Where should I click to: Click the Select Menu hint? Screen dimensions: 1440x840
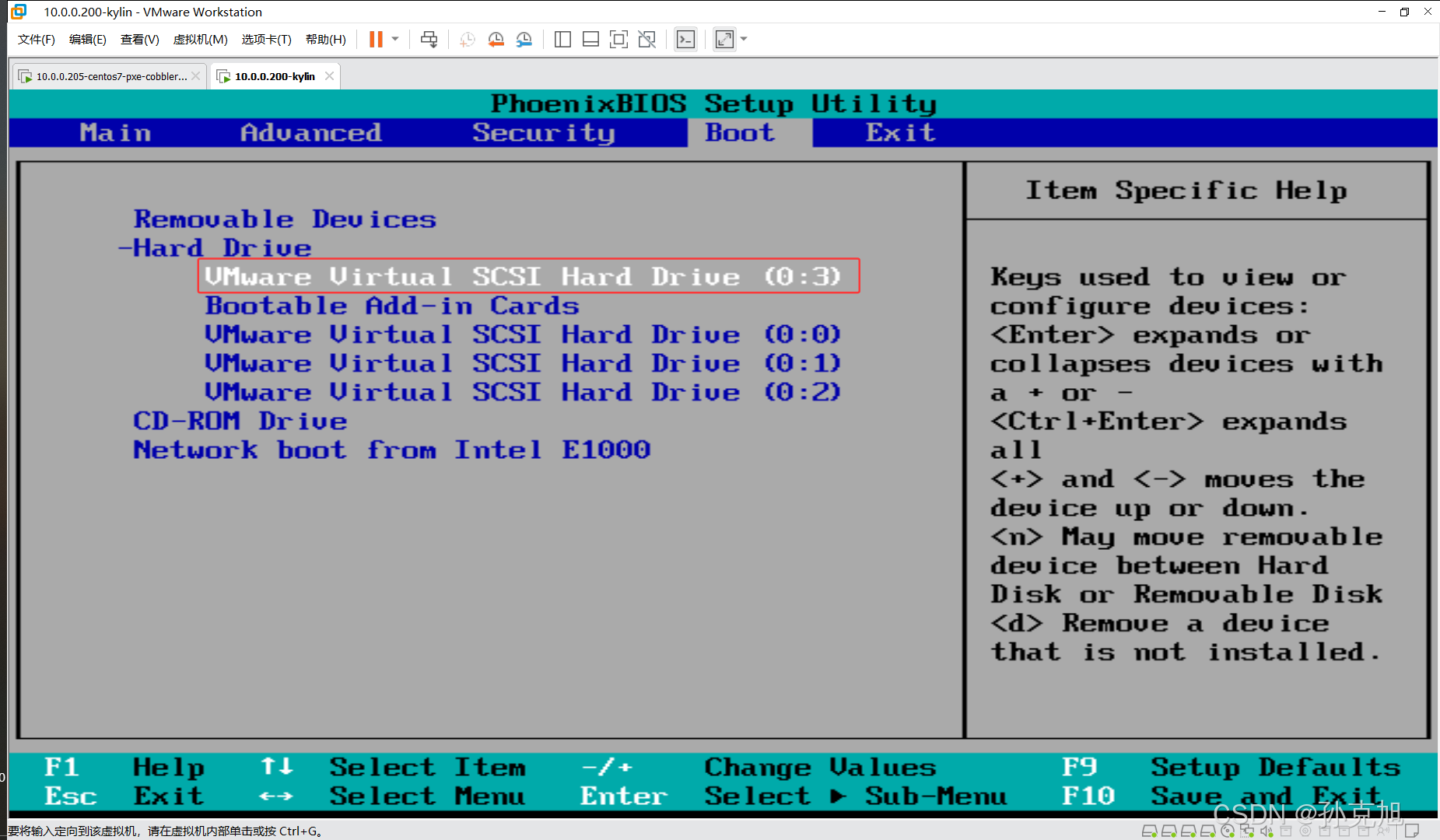427,796
